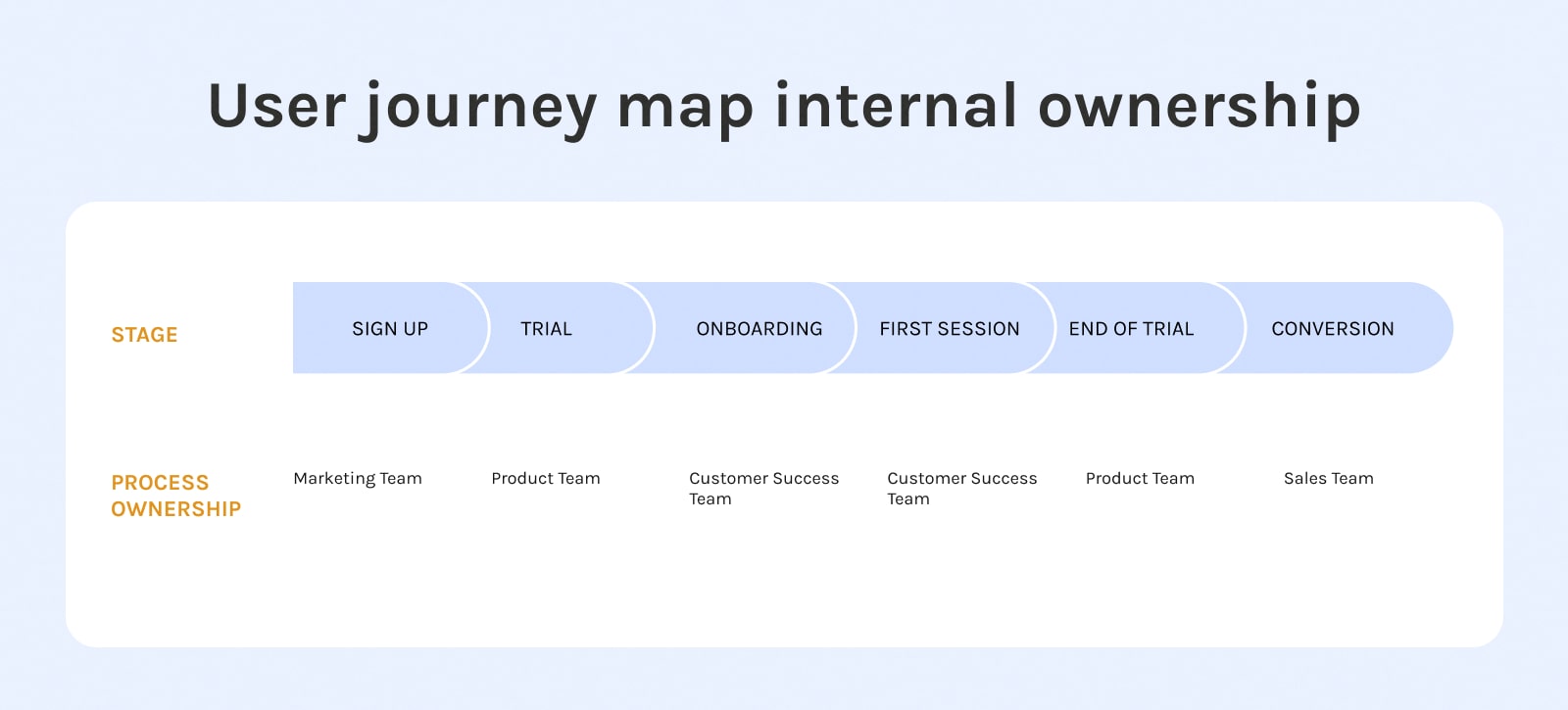Click the orange OWNERSHIP row label word
The image size is (1568, 710).
point(175,509)
